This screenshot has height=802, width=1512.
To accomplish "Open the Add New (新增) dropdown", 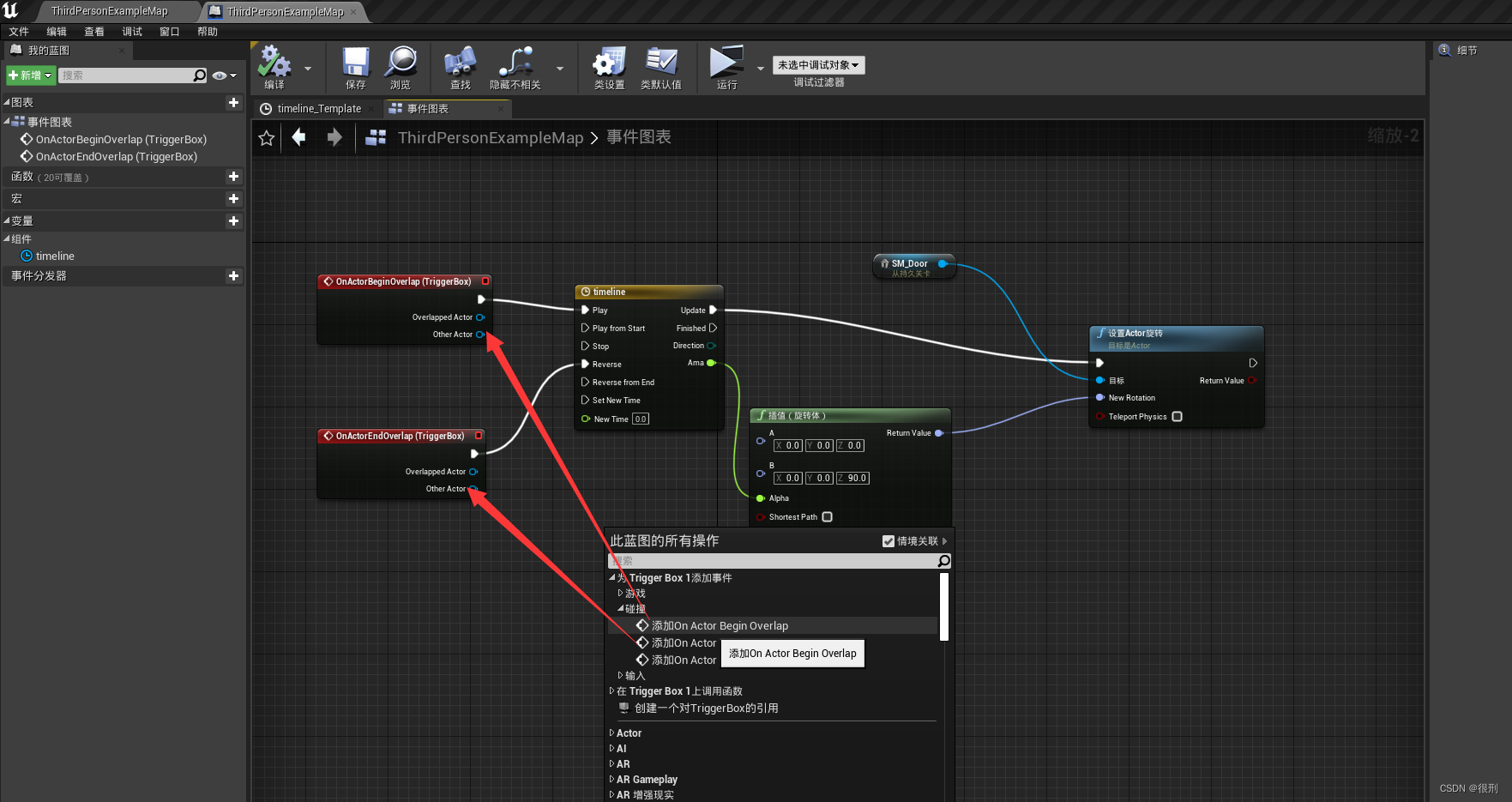I will [31, 75].
